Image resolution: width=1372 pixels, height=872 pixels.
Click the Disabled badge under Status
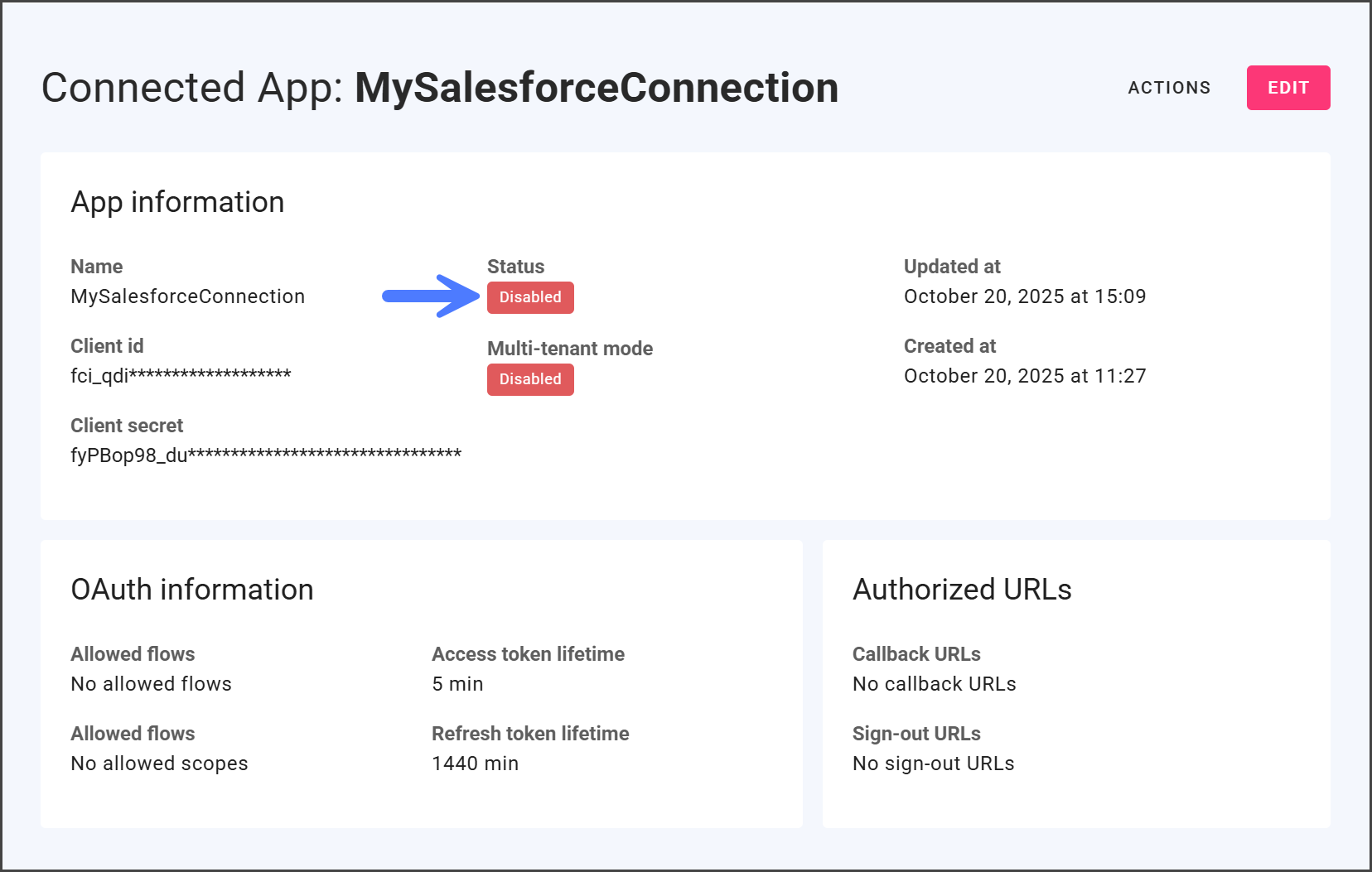point(530,297)
